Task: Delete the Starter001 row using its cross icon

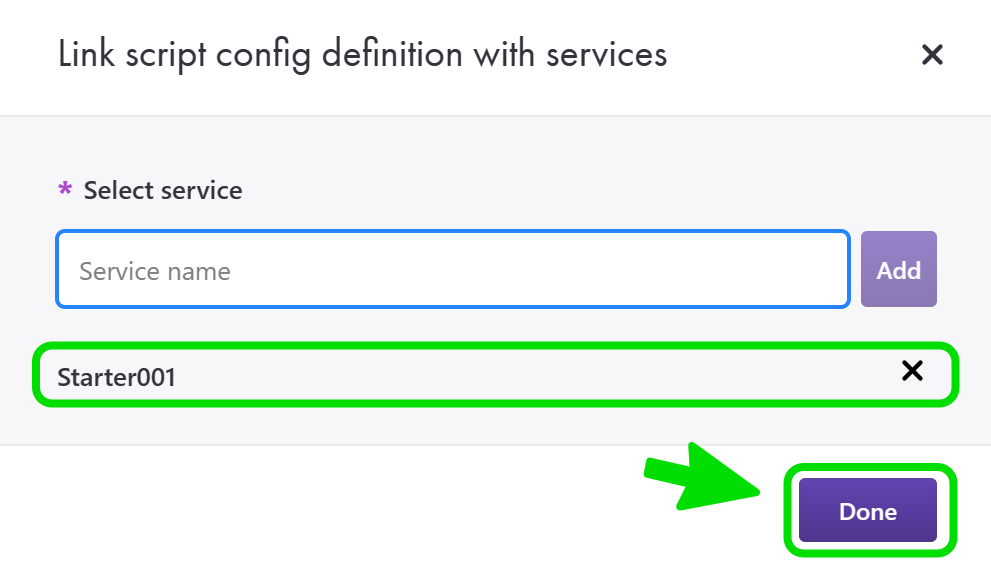Action: point(912,372)
